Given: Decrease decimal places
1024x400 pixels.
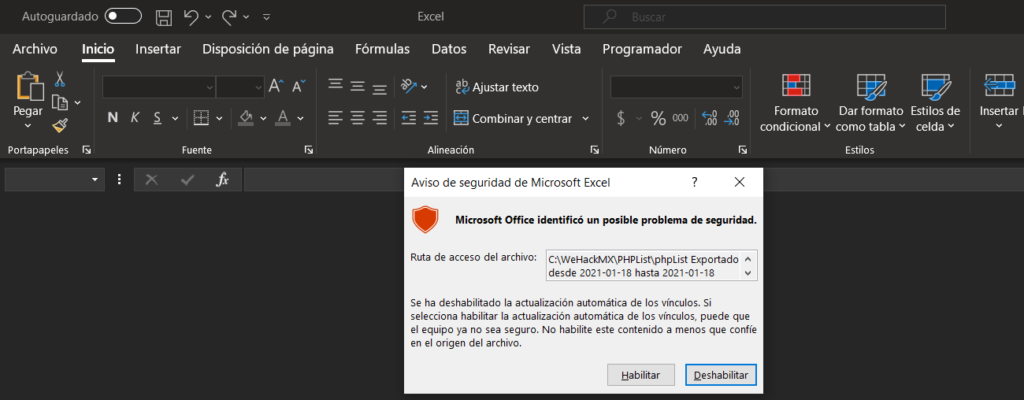Looking at the screenshot, I should pos(733,118).
